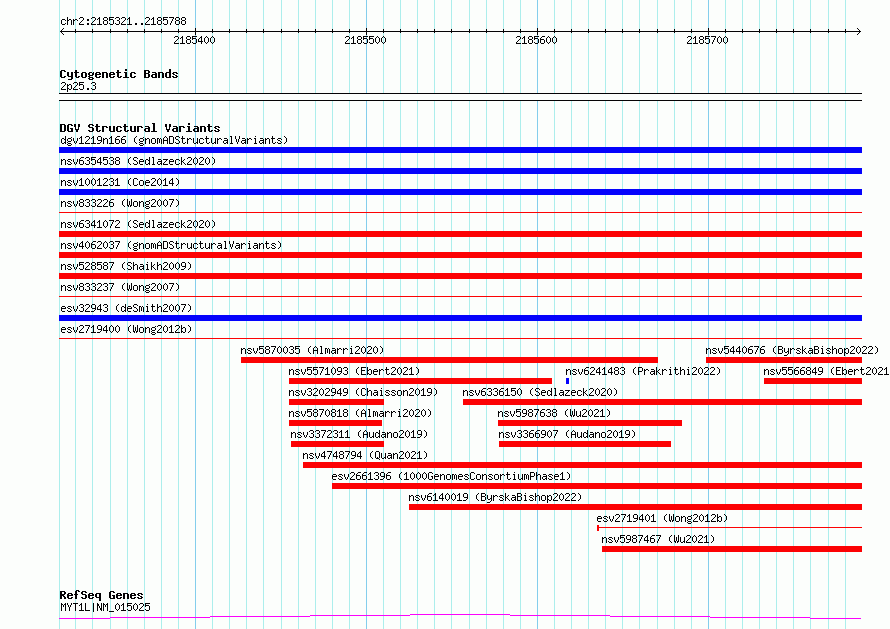Select variant nsv5987638 (Wu2021) label

pyautogui.click(x=554, y=413)
